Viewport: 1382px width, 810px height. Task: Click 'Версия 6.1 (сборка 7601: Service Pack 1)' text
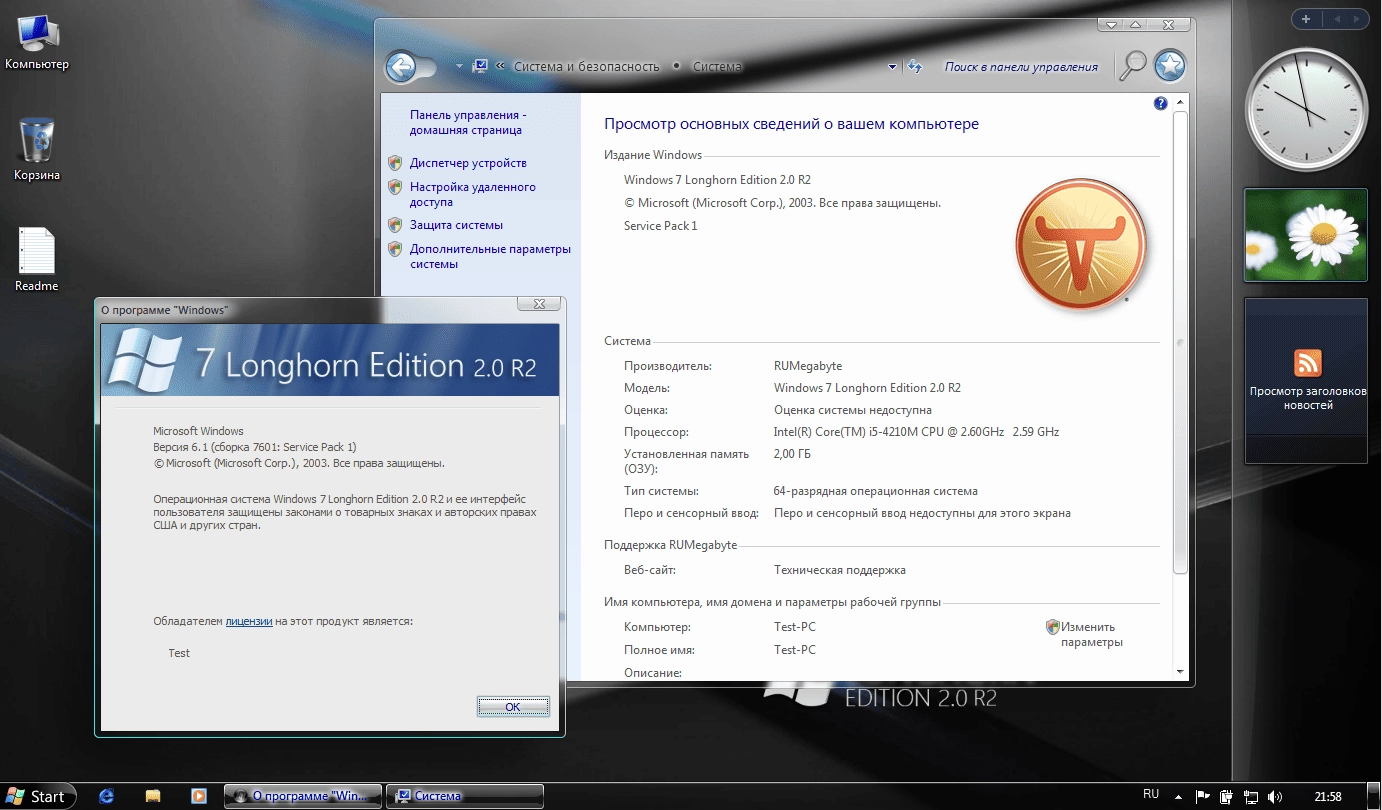click(x=254, y=447)
